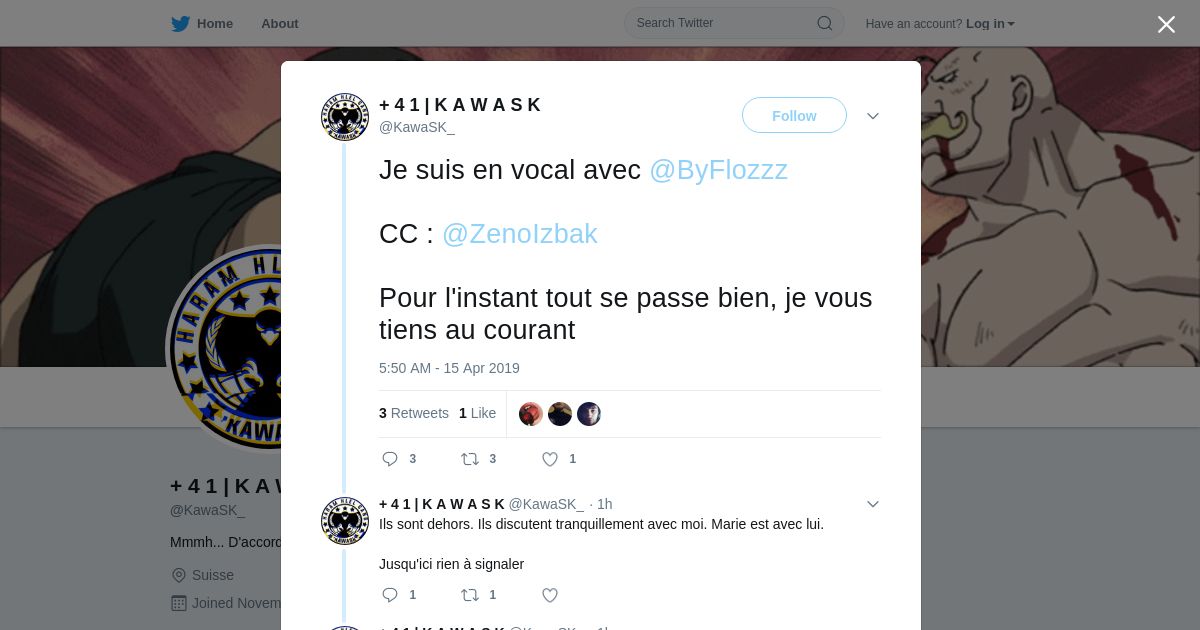Like the 'Jusqu'ici rien à signaler' reply
Image resolution: width=1200 pixels, height=630 pixels.
pos(550,595)
